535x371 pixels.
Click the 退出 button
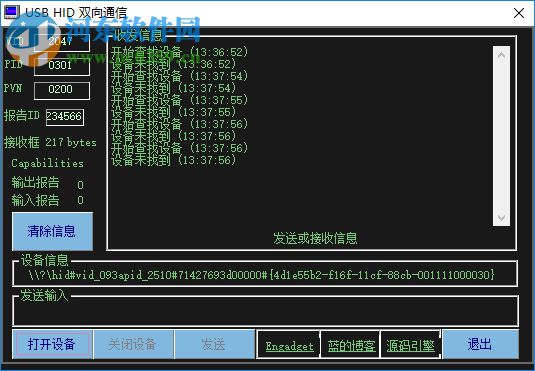[480, 344]
